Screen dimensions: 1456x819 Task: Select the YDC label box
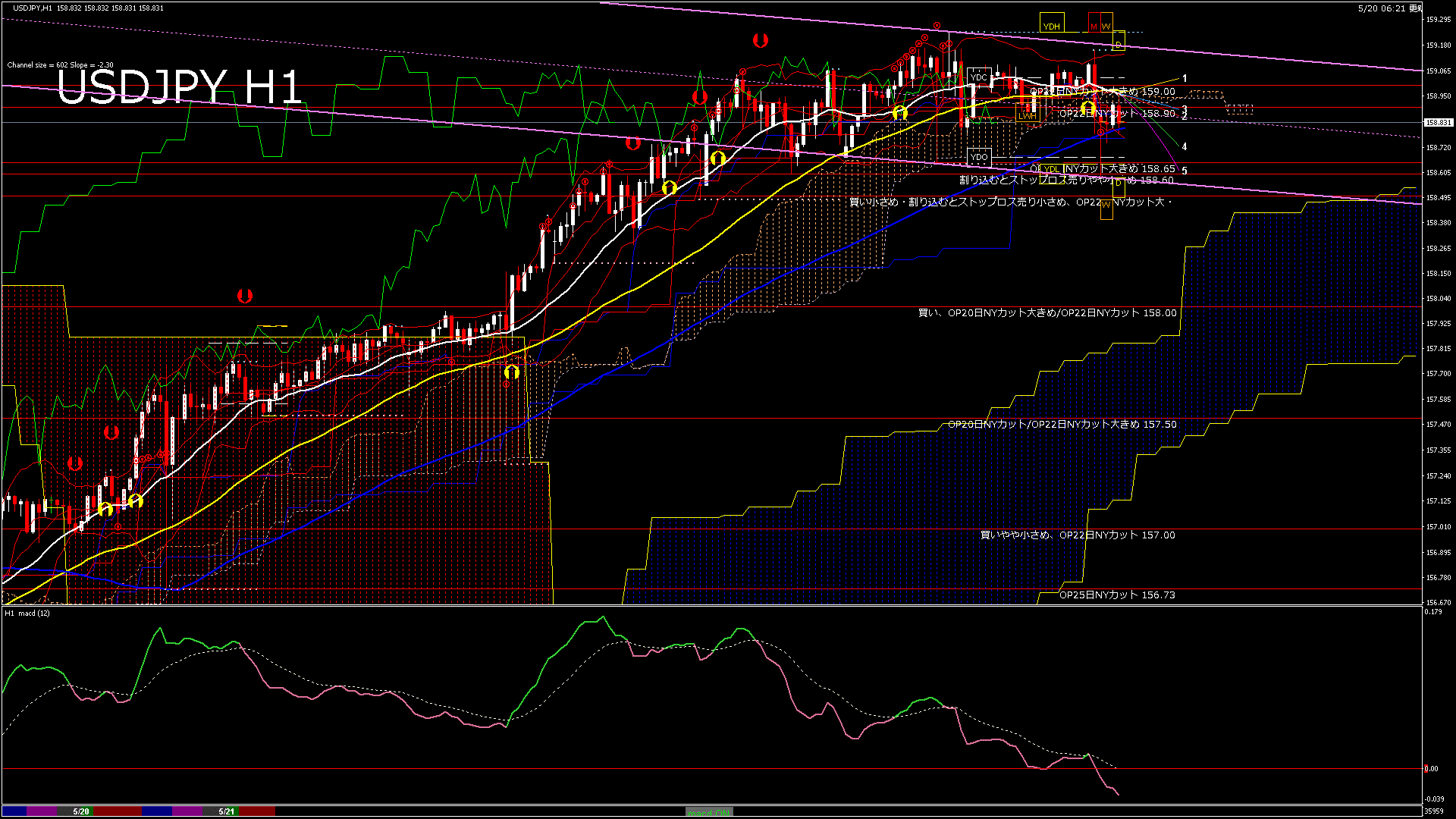[979, 77]
